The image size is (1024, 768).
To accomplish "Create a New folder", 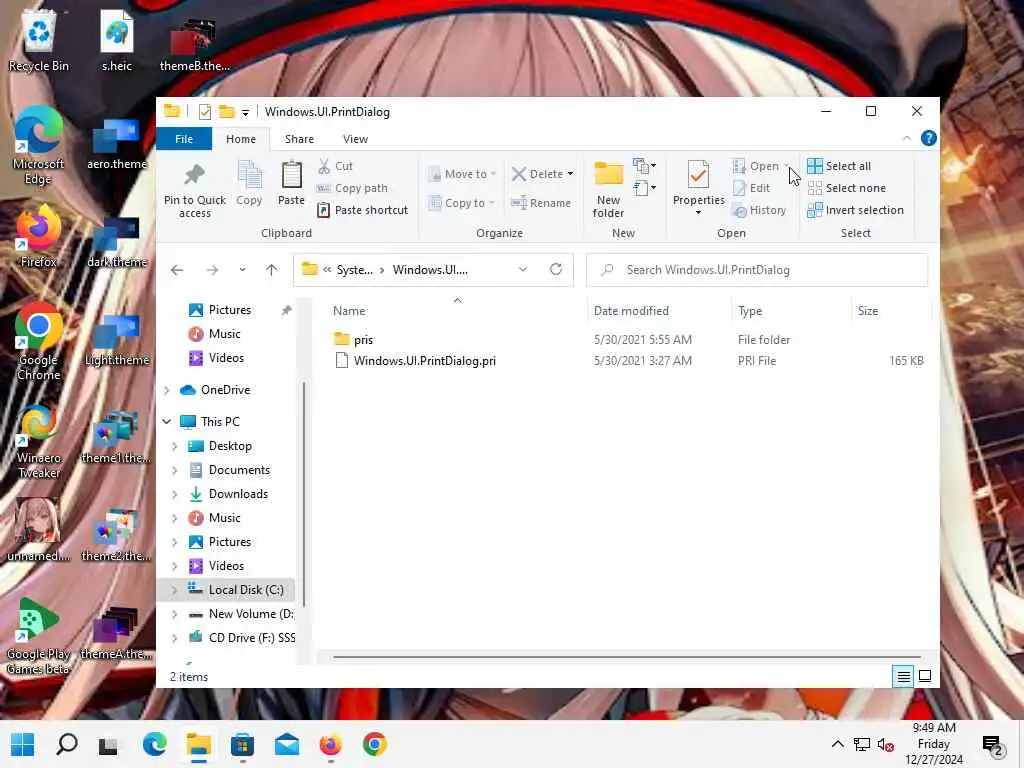I will 609,188.
